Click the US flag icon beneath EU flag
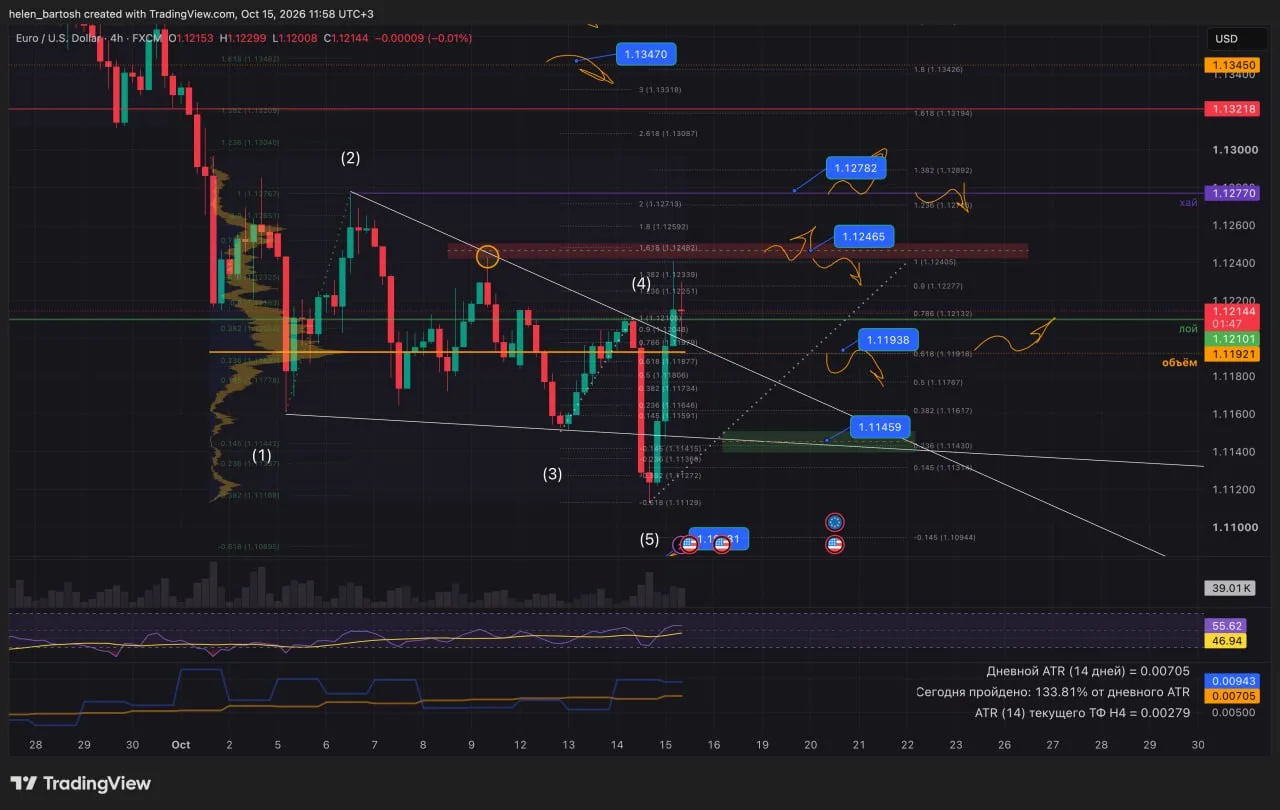The height and width of the screenshot is (810, 1280). tap(835, 545)
